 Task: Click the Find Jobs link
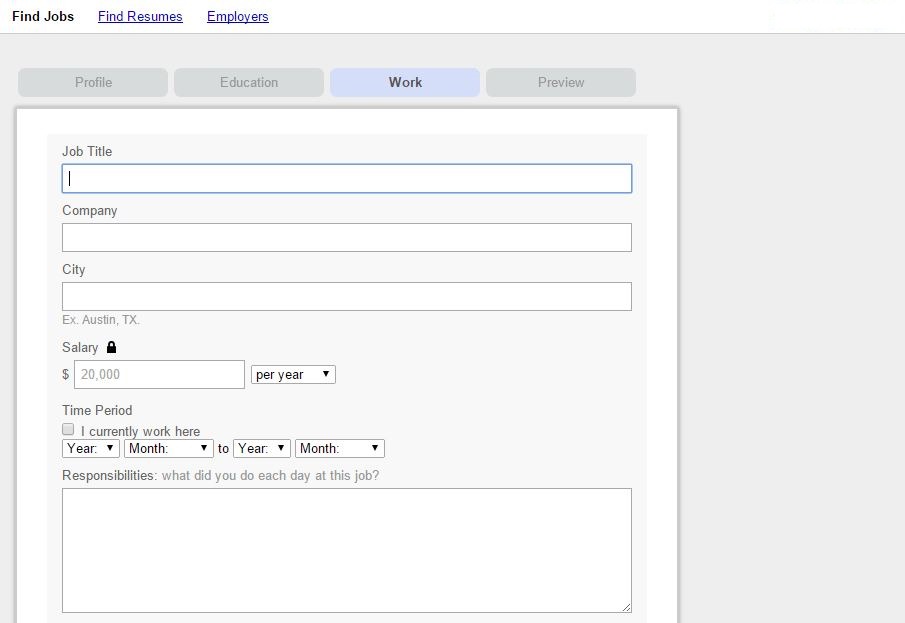coord(43,16)
